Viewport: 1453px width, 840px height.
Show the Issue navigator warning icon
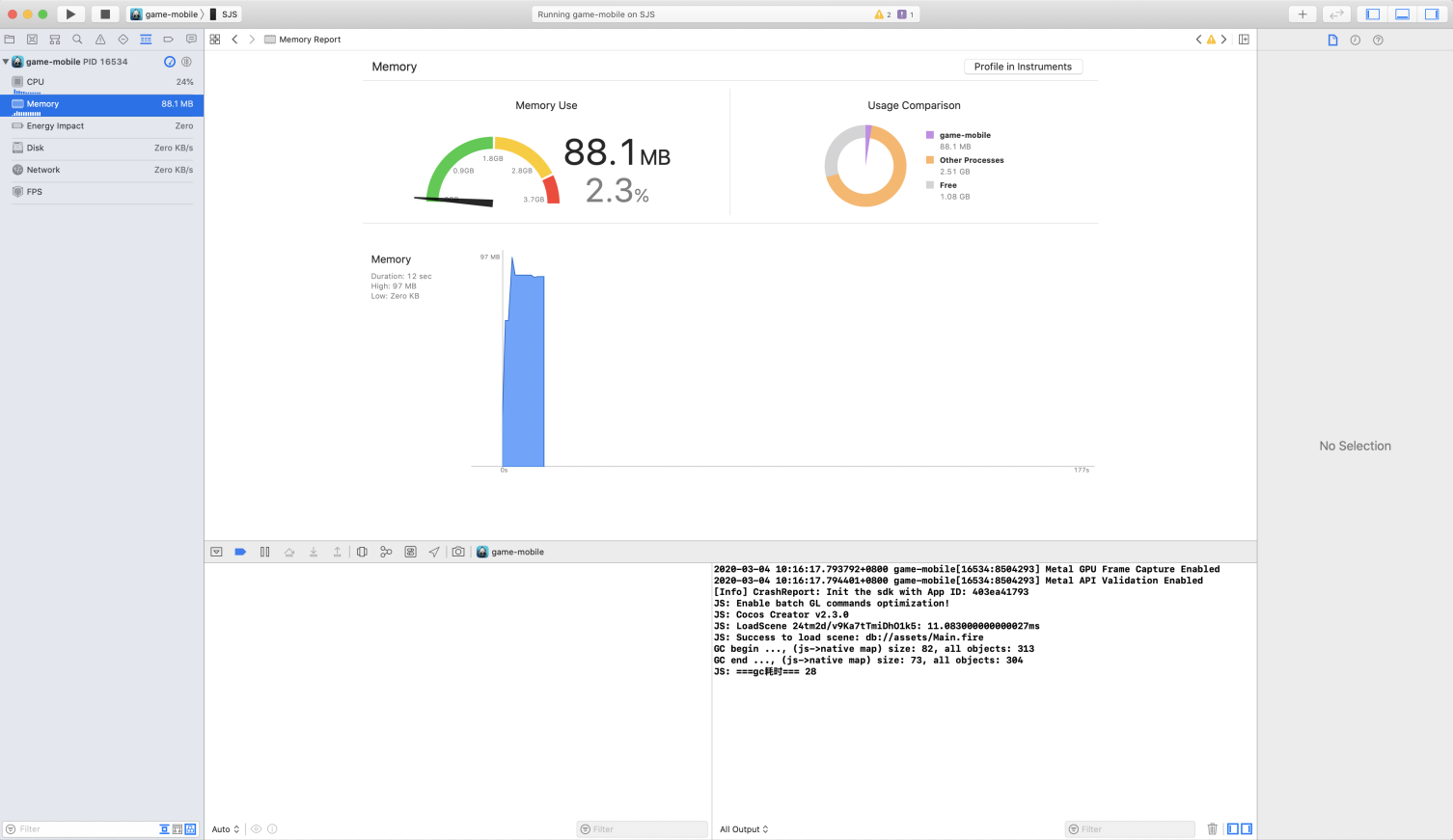(x=100, y=40)
